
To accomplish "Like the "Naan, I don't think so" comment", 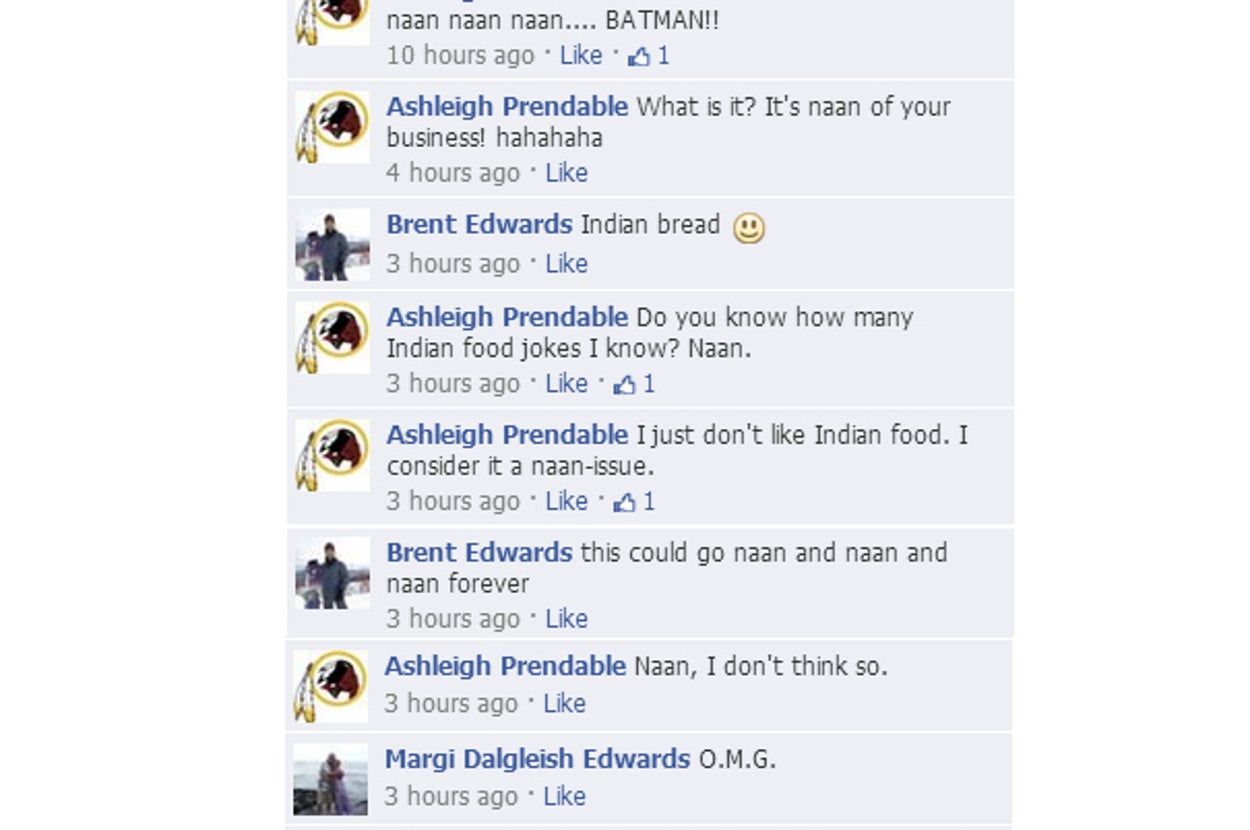I will [x=564, y=704].
